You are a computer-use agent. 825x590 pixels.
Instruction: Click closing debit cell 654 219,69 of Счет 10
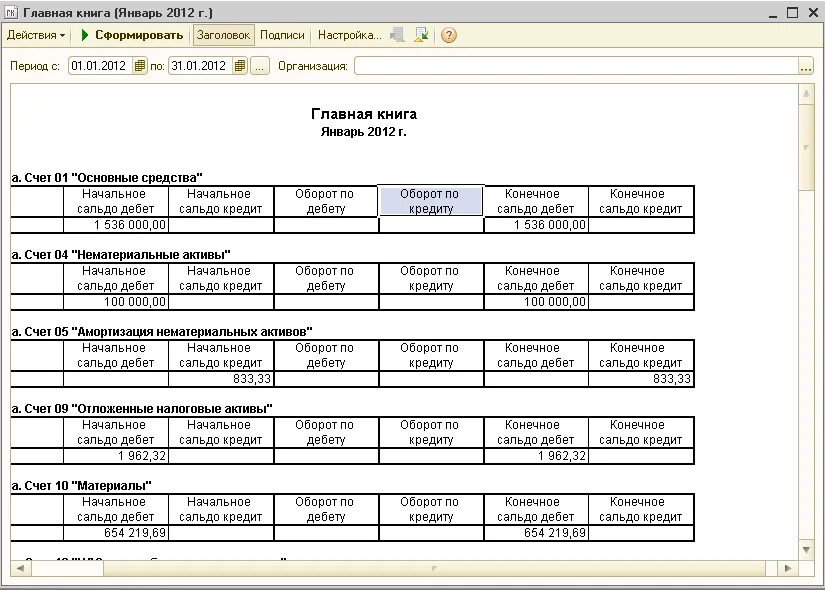pos(536,533)
